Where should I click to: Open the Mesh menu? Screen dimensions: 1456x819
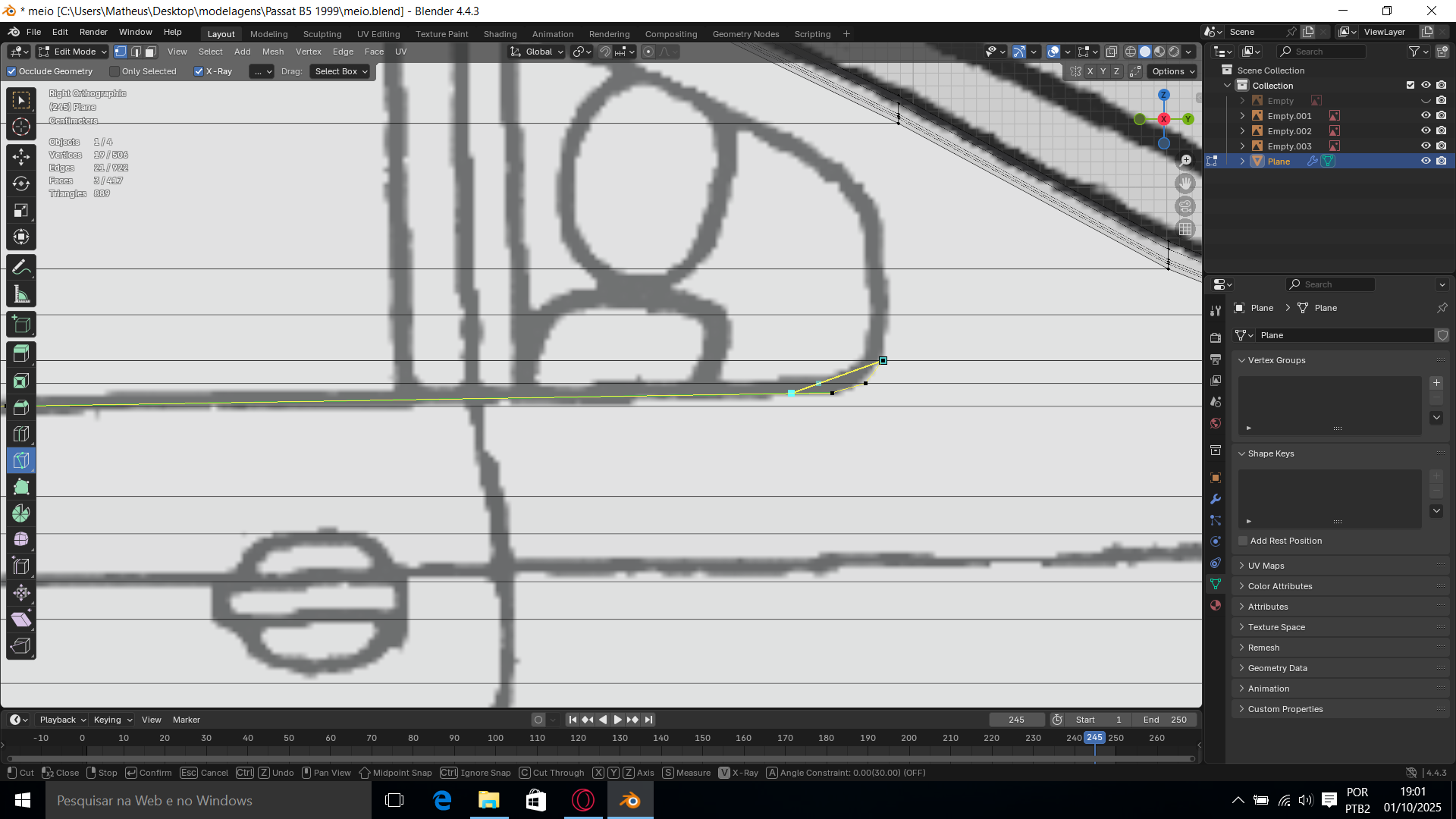pos(273,52)
